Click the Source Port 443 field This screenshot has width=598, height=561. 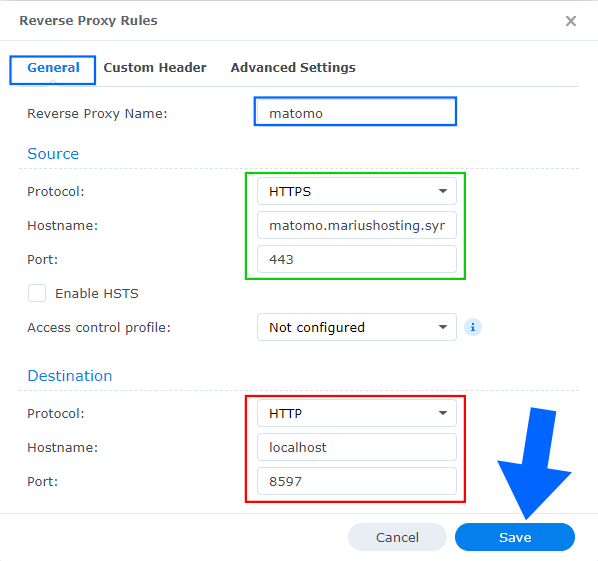click(x=357, y=259)
